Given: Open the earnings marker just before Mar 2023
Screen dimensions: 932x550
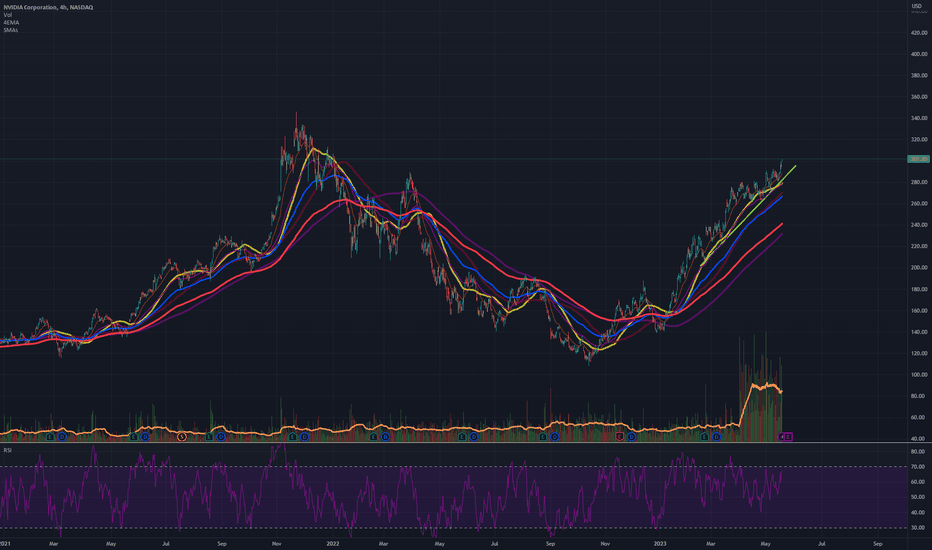Looking at the screenshot, I should point(704,437).
